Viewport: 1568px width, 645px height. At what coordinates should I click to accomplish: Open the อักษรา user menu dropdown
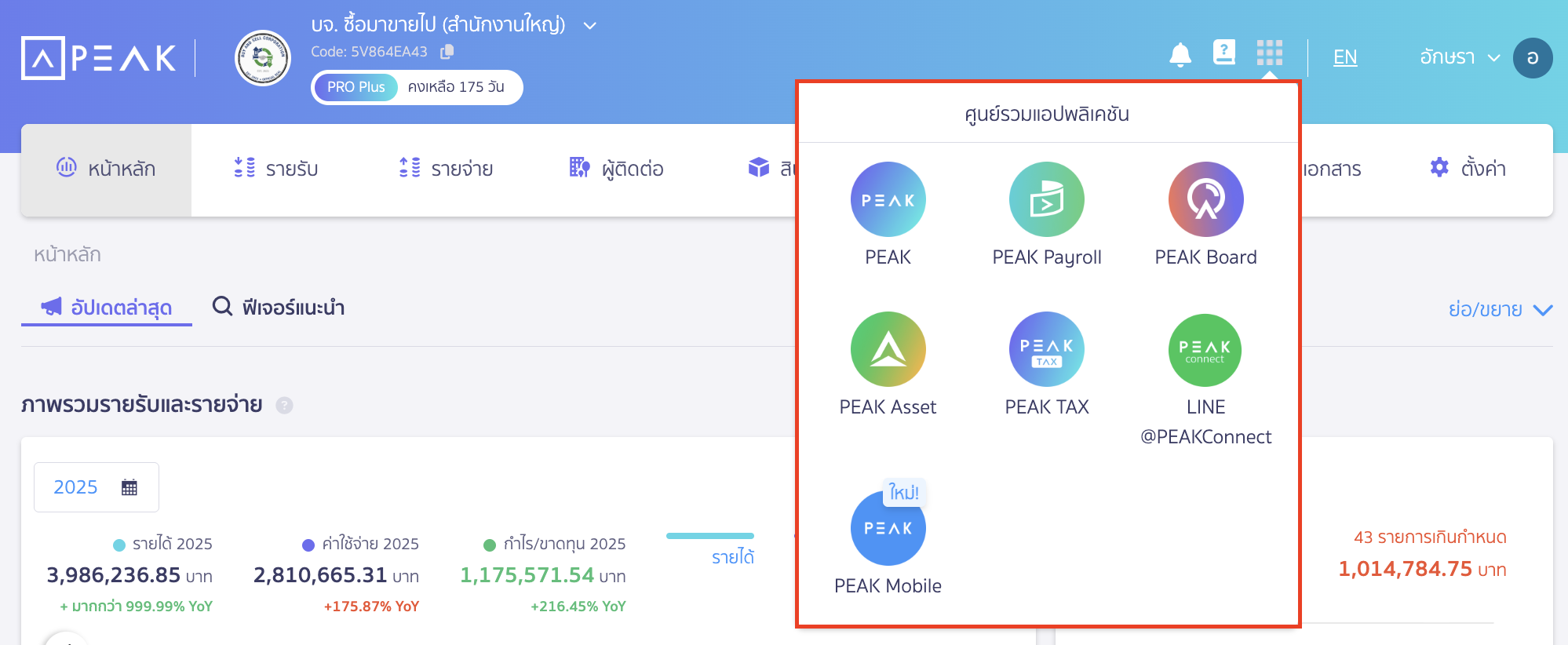click(x=1460, y=57)
